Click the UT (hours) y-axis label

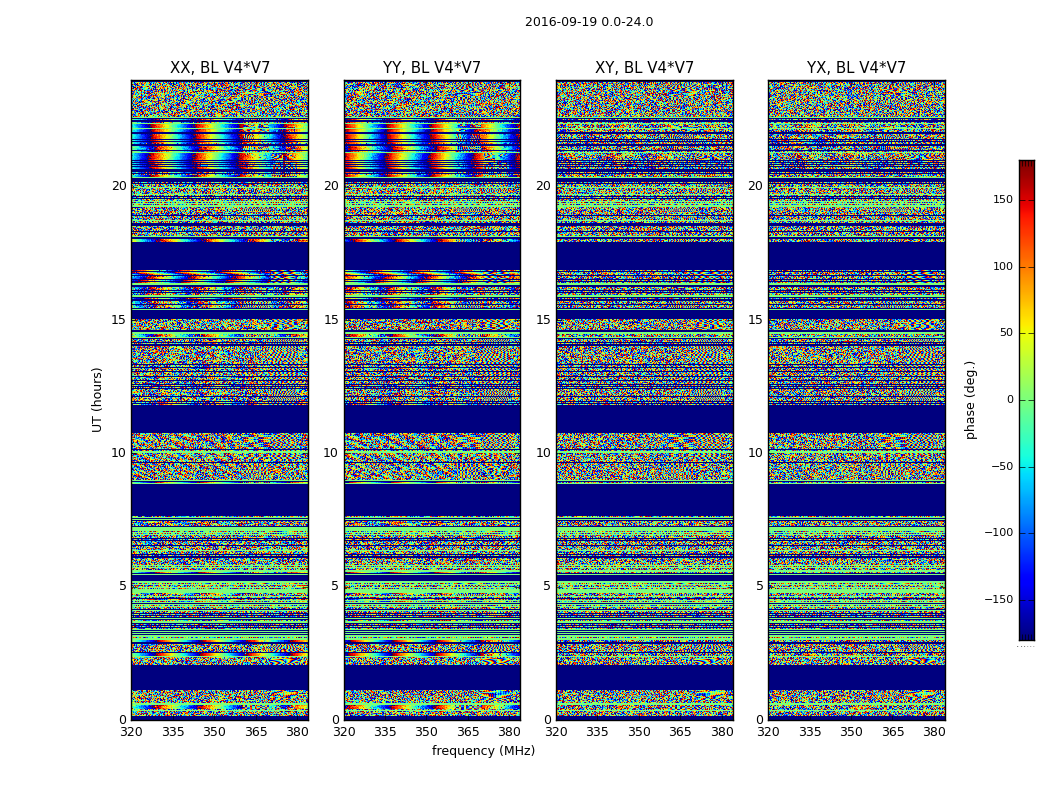[x=97, y=400]
